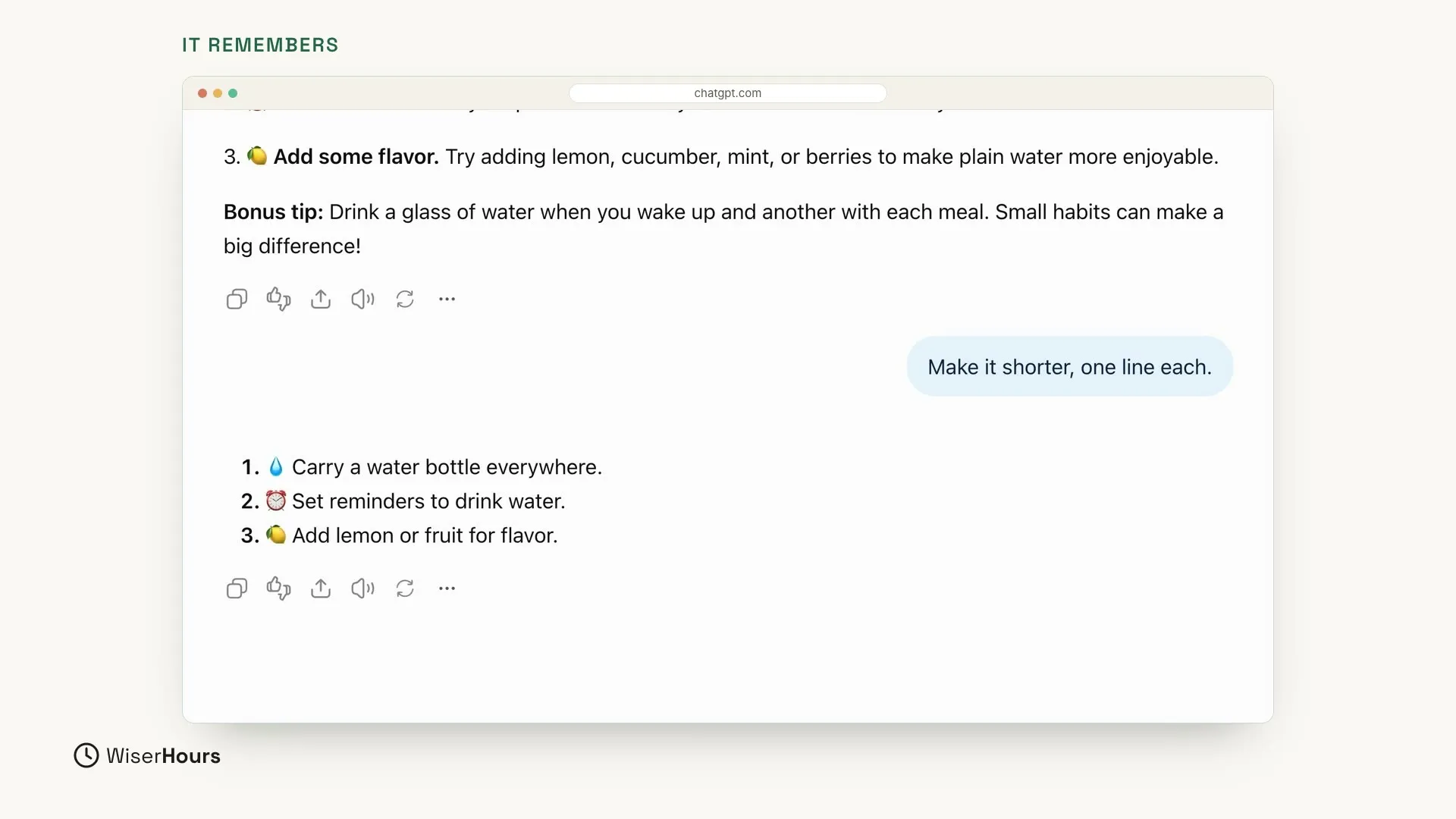Image resolution: width=1456 pixels, height=819 pixels.
Task: Rate the shorter list response with thumbs icon
Action: (278, 588)
